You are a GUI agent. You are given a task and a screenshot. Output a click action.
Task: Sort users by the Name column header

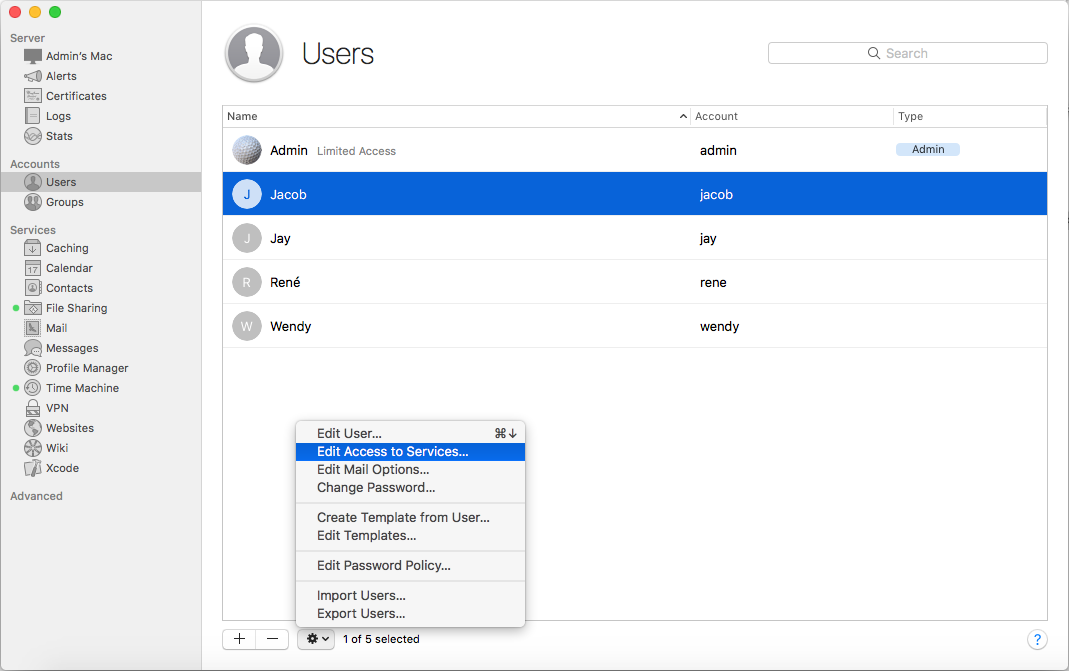click(450, 117)
